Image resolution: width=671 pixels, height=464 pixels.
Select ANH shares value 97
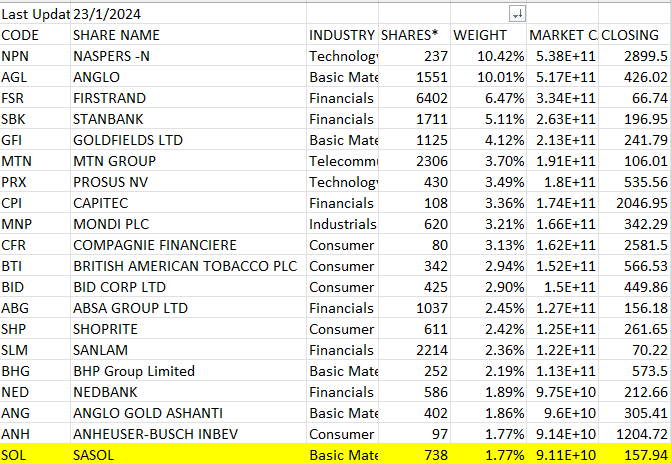pyautogui.click(x=414, y=434)
